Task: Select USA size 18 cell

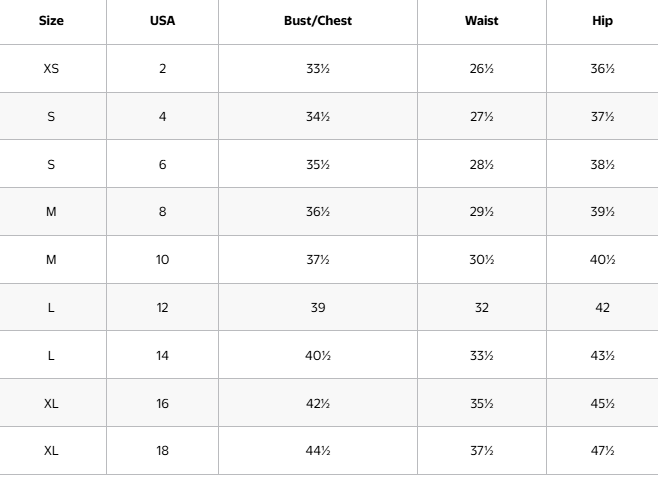Action: click(x=162, y=451)
